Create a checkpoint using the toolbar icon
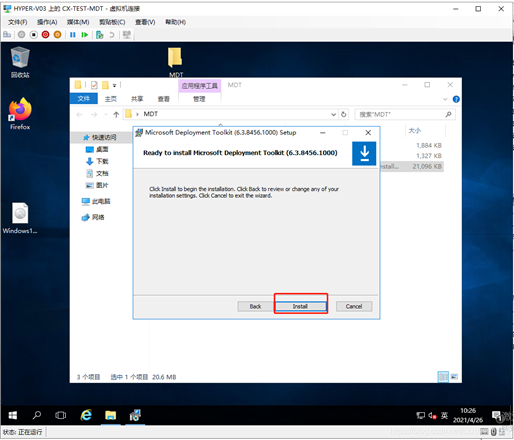This screenshot has height=440, width=514. point(99,34)
